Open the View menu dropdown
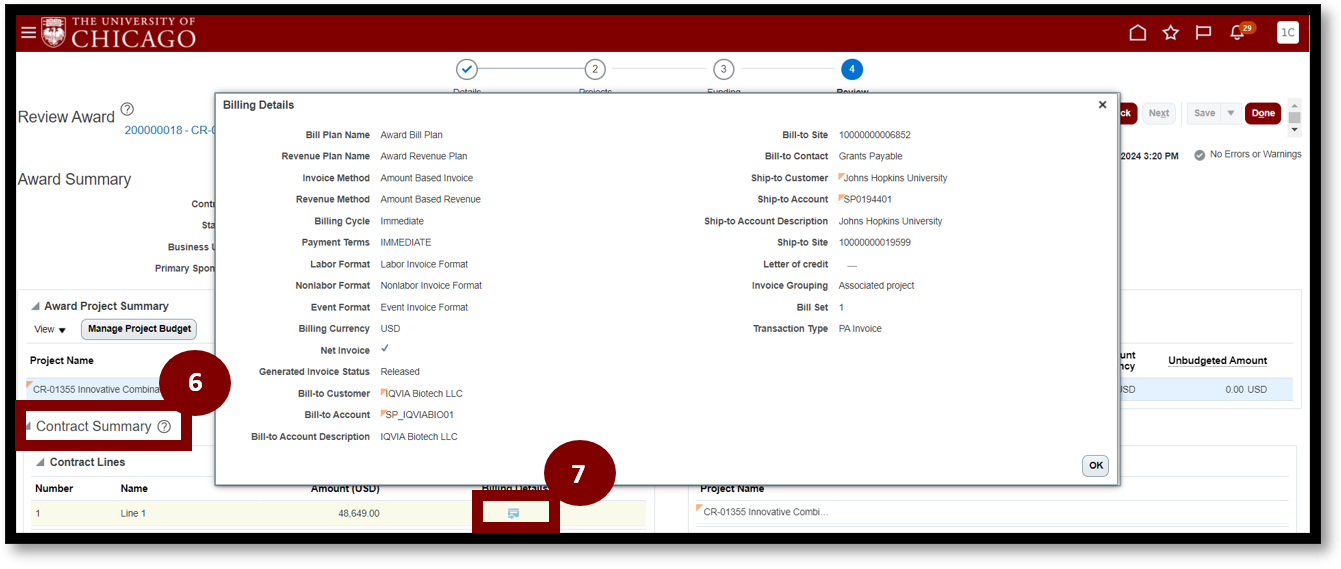 point(50,329)
